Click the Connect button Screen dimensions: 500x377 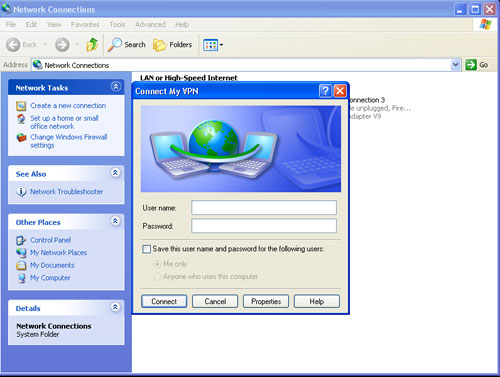click(164, 301)
